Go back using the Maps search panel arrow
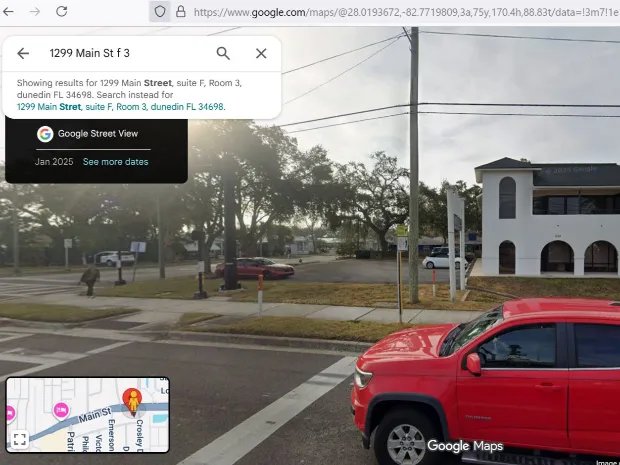 coord(23,53)
